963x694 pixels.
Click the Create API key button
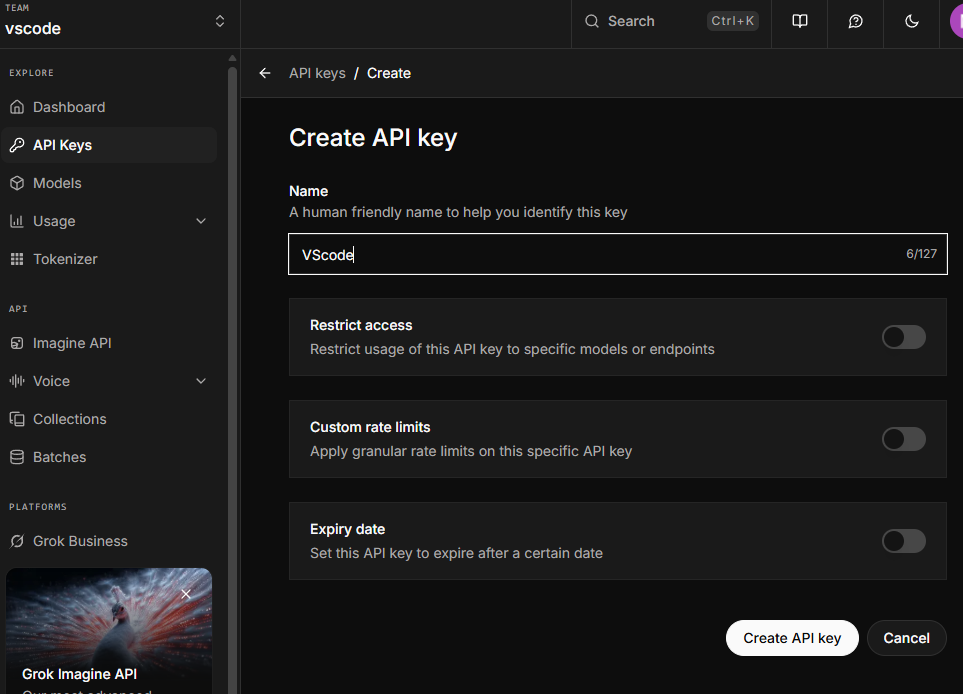pos(792,638)
